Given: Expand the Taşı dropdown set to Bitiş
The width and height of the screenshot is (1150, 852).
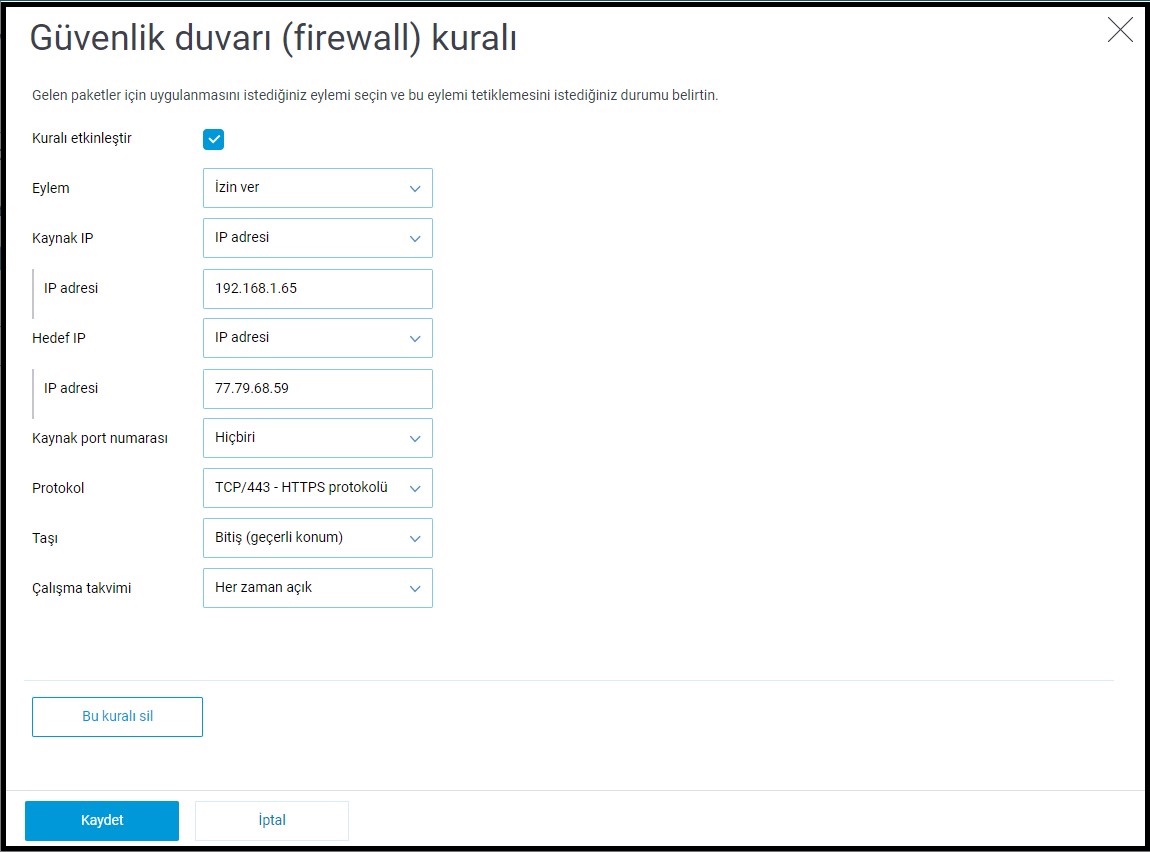Looking at the screenshot, I should pos(317,538).
